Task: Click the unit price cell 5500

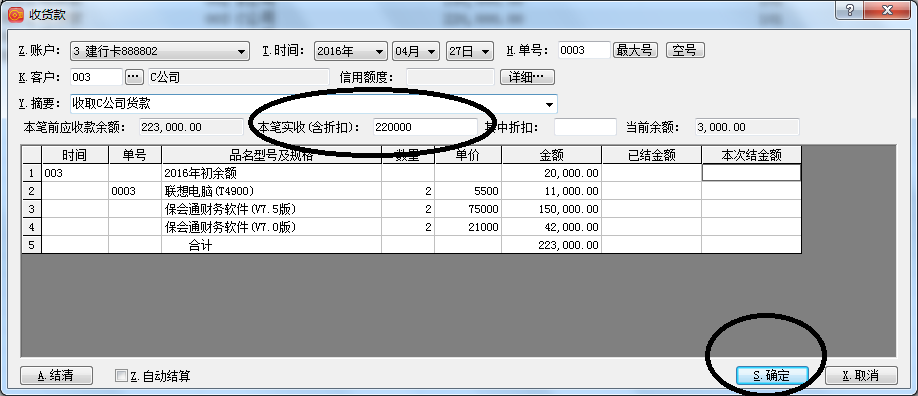Action: (x=468, y=191)
